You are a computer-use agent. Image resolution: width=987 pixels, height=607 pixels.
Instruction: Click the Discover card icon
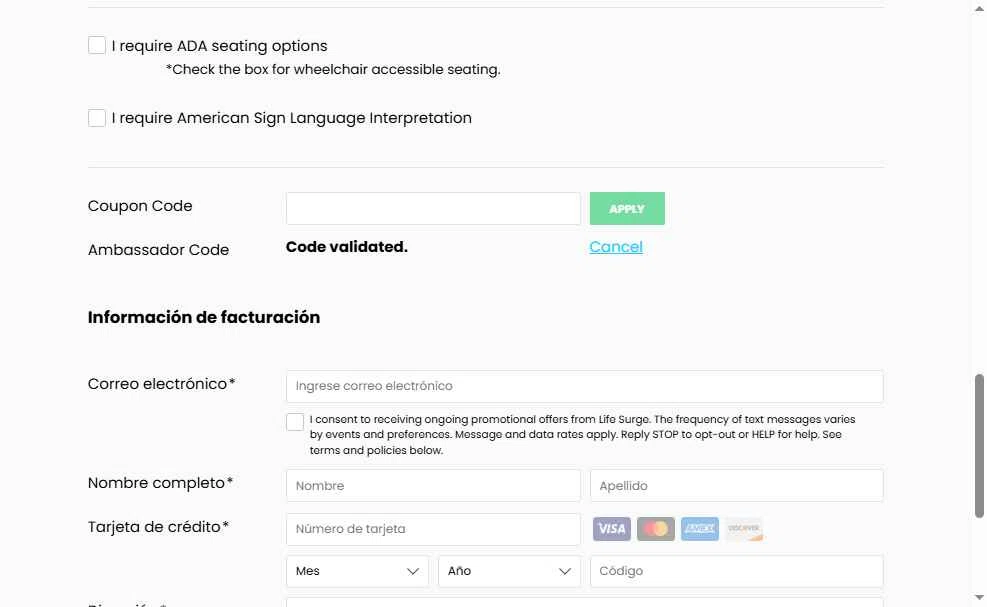(744, 529)
